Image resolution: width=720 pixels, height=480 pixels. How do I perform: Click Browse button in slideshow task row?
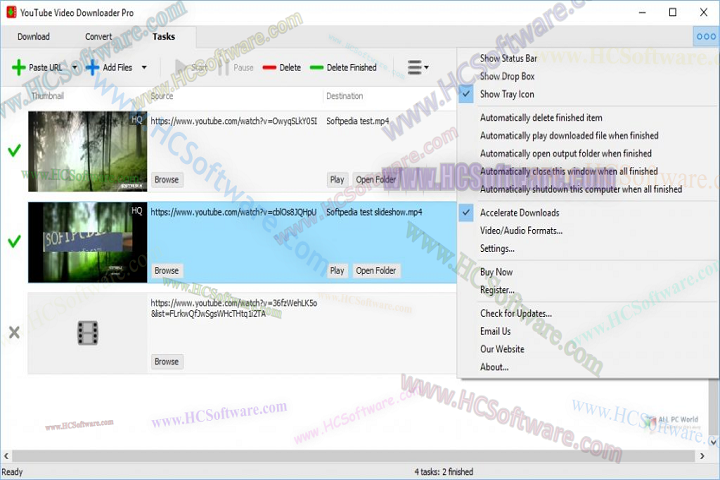(x=167, y=271)
